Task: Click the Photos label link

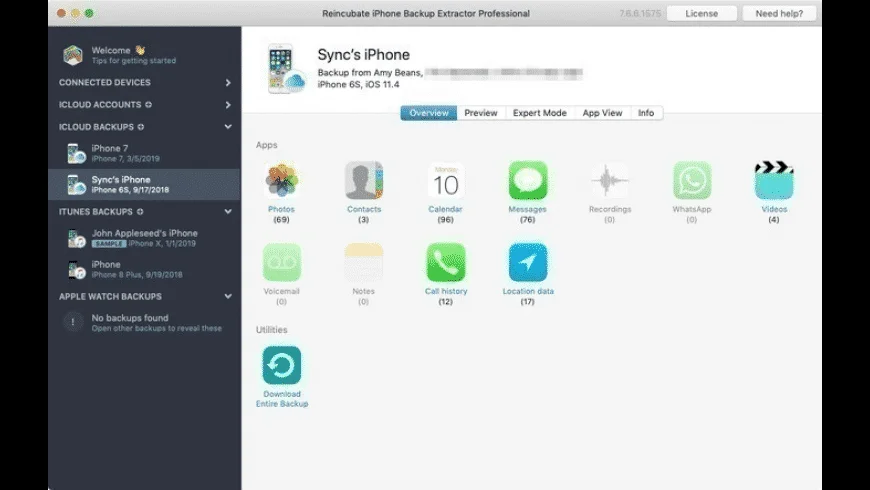Action: tap(281, 209)
